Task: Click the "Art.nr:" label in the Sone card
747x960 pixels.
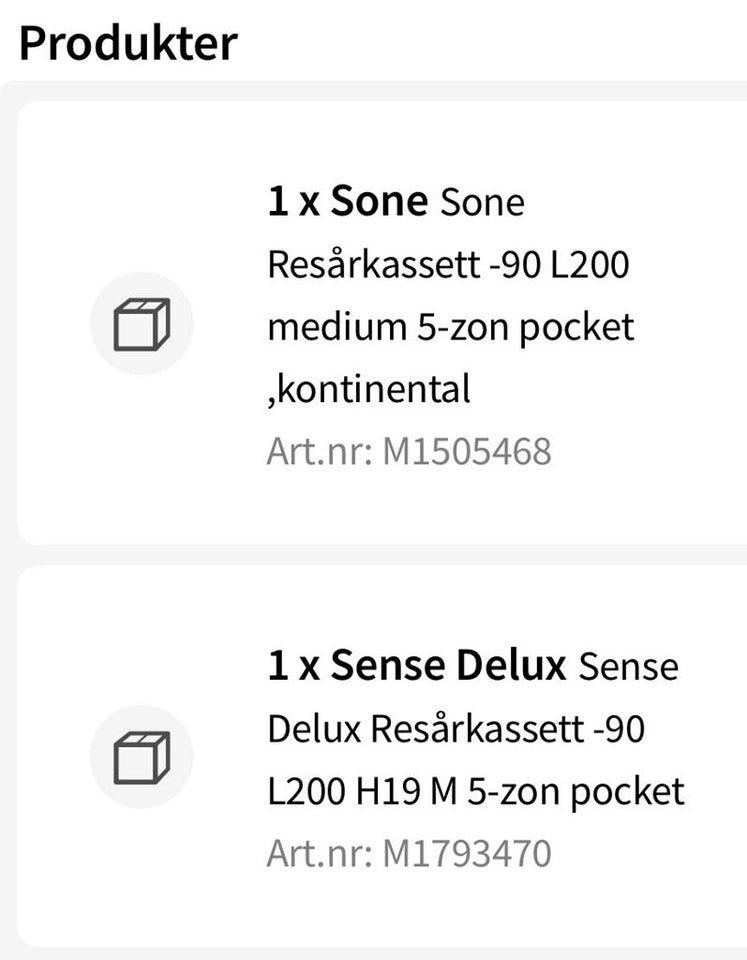Action: click(319, 452)
